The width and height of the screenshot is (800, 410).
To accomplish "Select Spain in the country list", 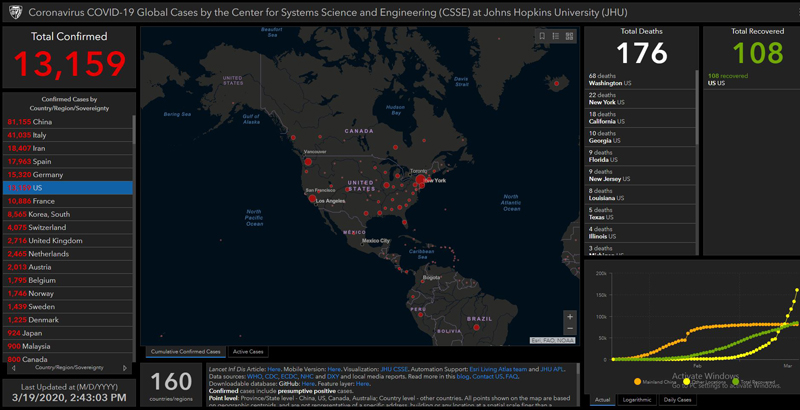I will point(67,162).
